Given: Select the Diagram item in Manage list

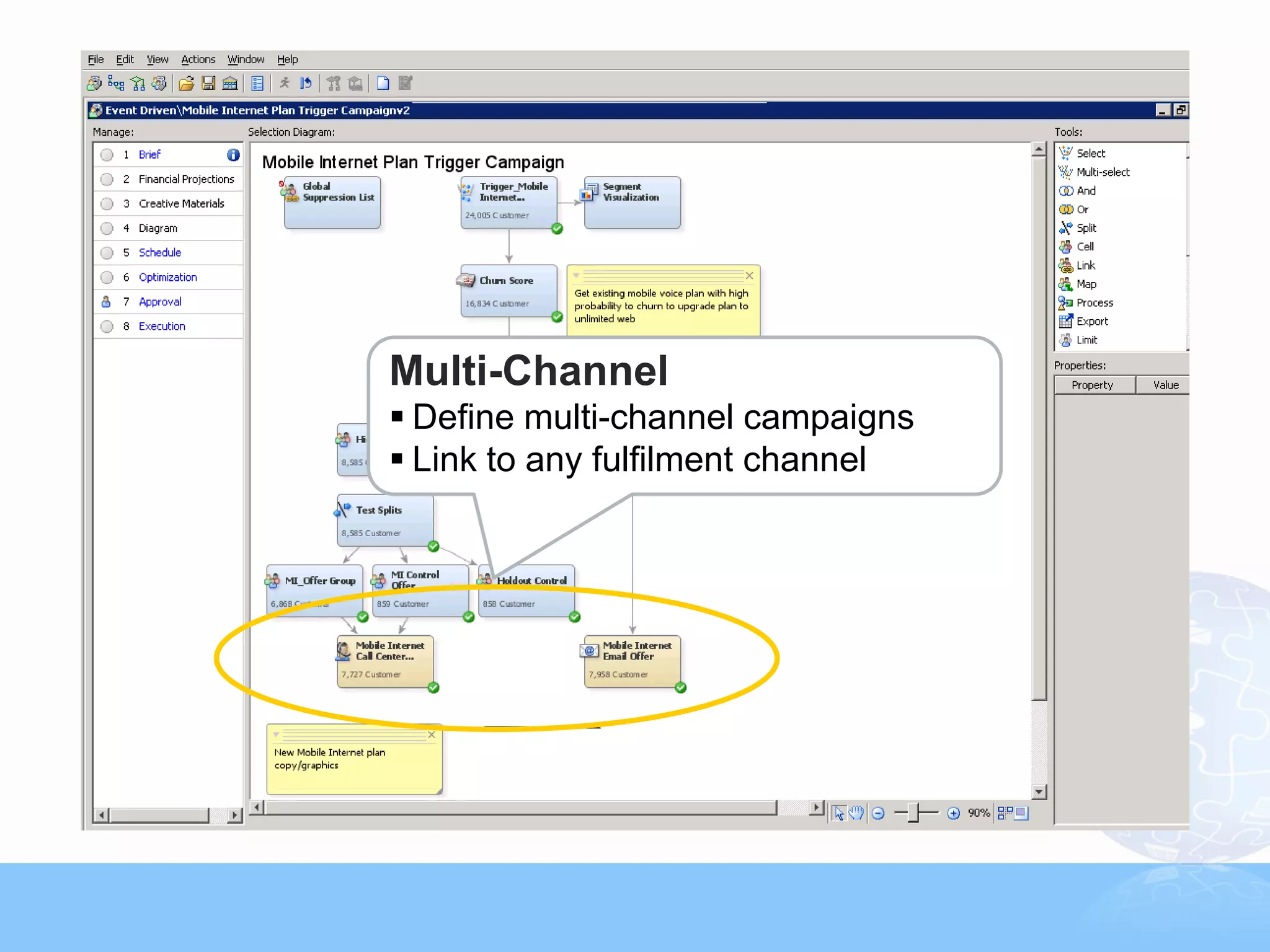Looking at the screenshot, I should click(158, 228).
